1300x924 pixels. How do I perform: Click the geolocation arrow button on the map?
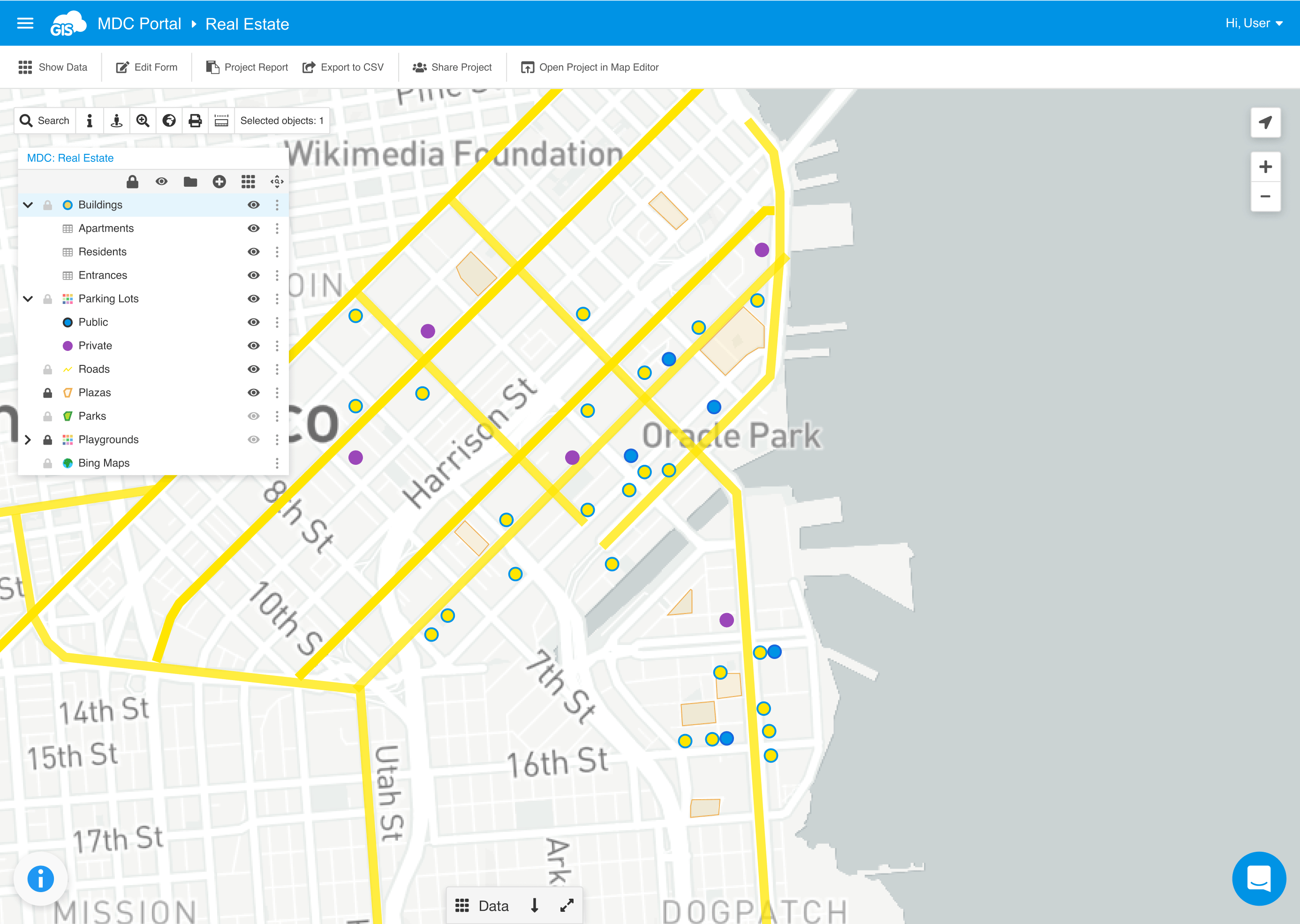[x=1265, y=122]
